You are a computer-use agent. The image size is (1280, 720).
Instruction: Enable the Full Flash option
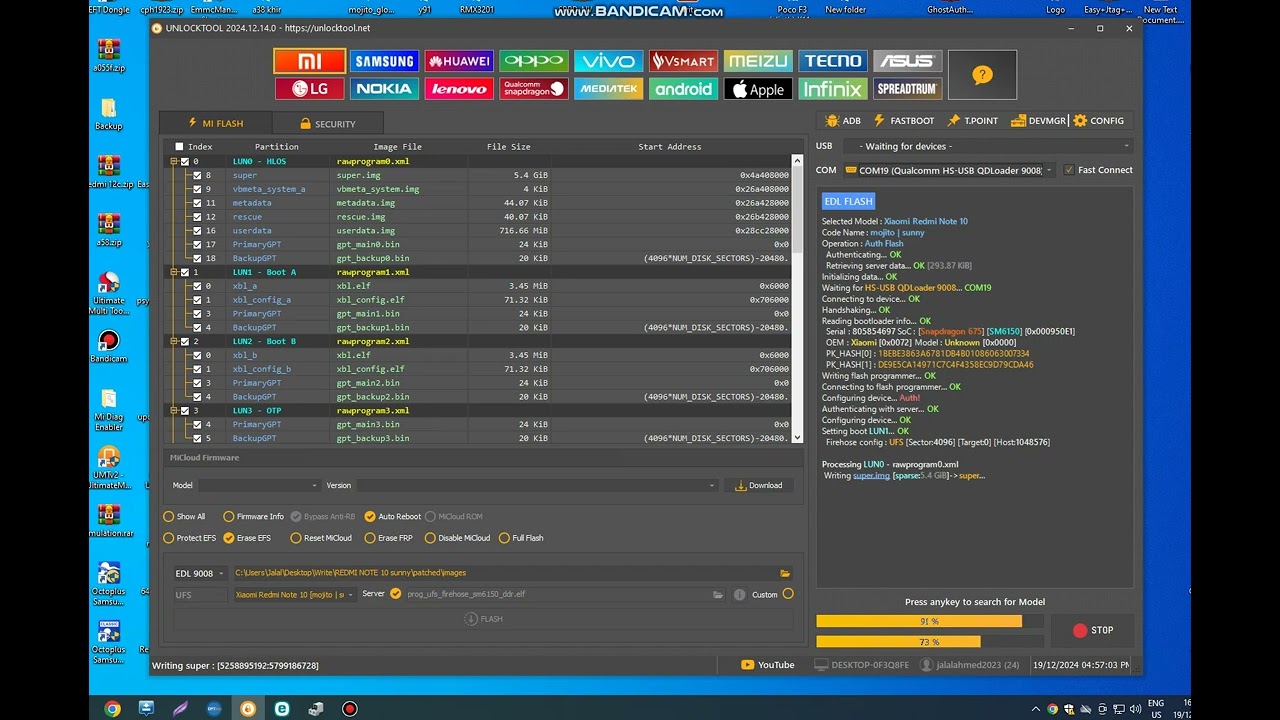point(504,538)
